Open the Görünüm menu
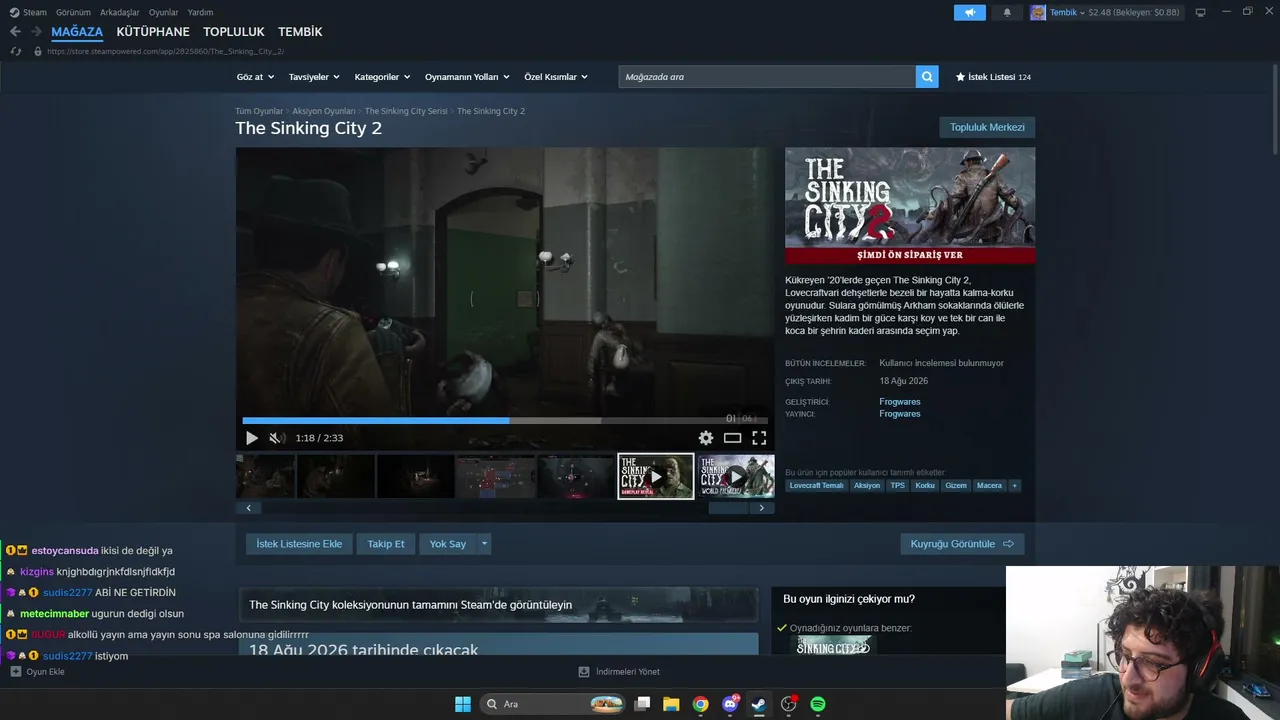1280x720 pixels. pyautogui.click(x=73, y=13)
